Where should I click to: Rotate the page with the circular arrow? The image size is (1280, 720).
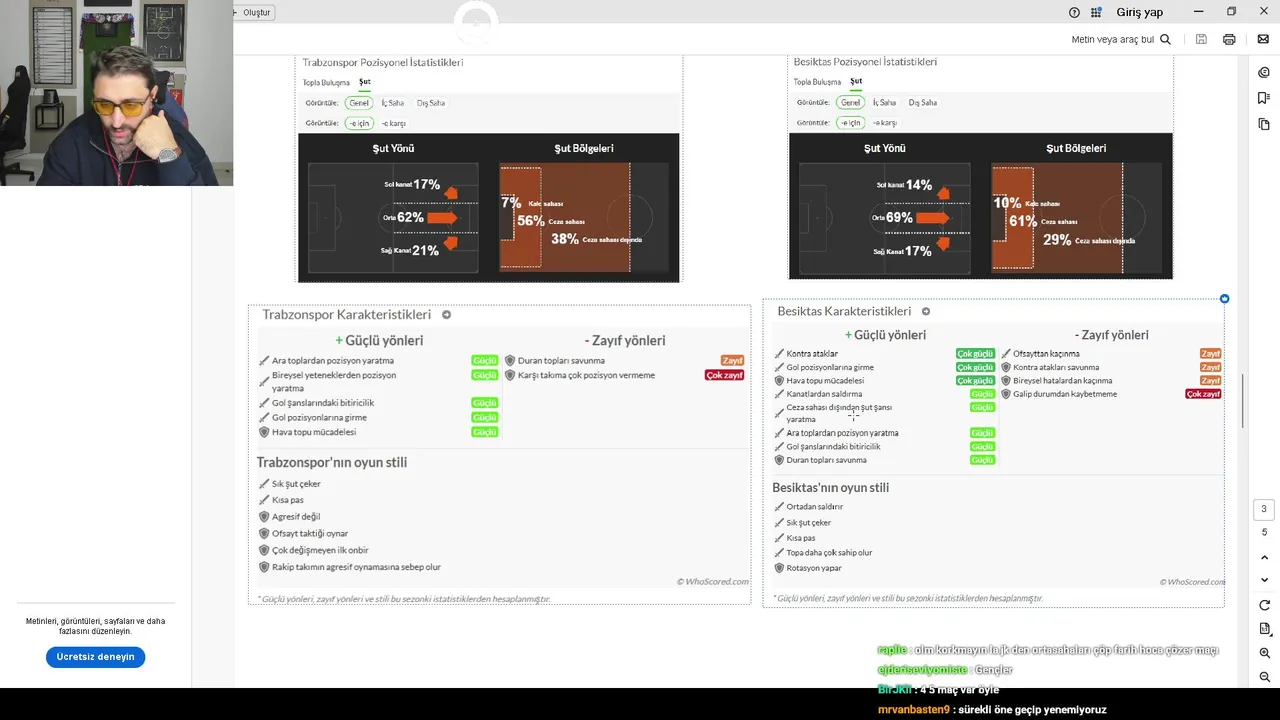pos(1264,605)
